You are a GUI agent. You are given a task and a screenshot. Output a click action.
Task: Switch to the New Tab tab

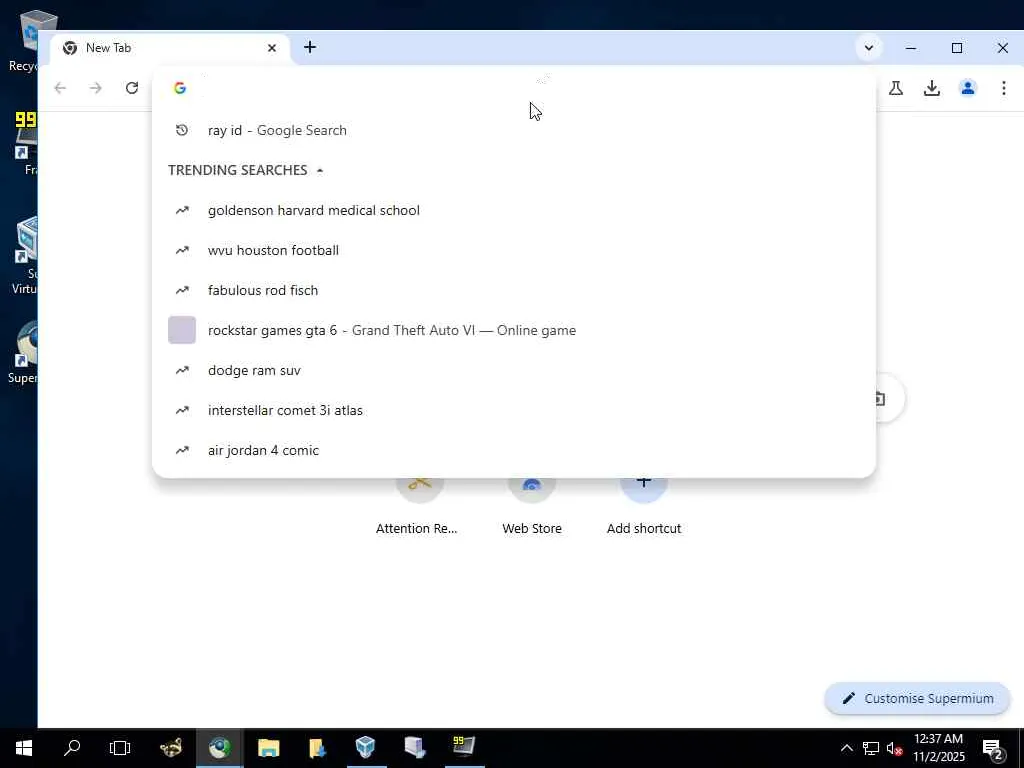pos(170,48)
